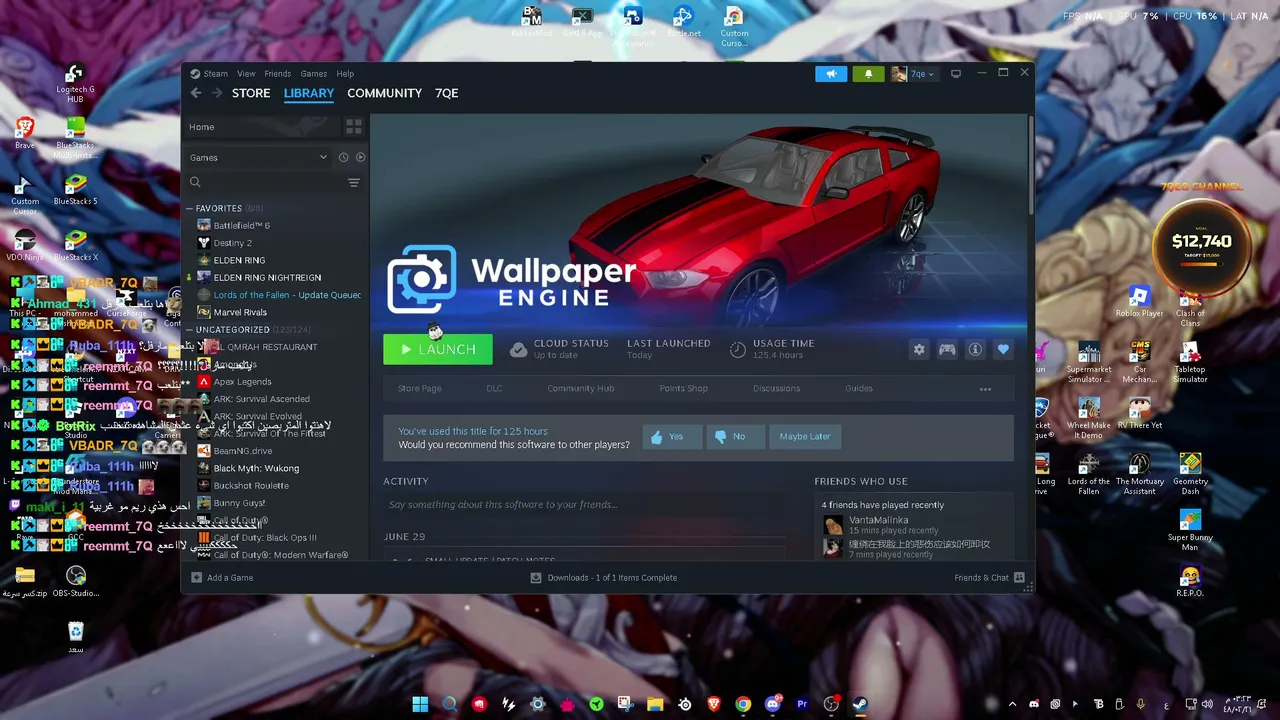Click the activity status input field
Image resolution: width=1280 pixels, height=720 pixels.
click(x=584, y=505)
